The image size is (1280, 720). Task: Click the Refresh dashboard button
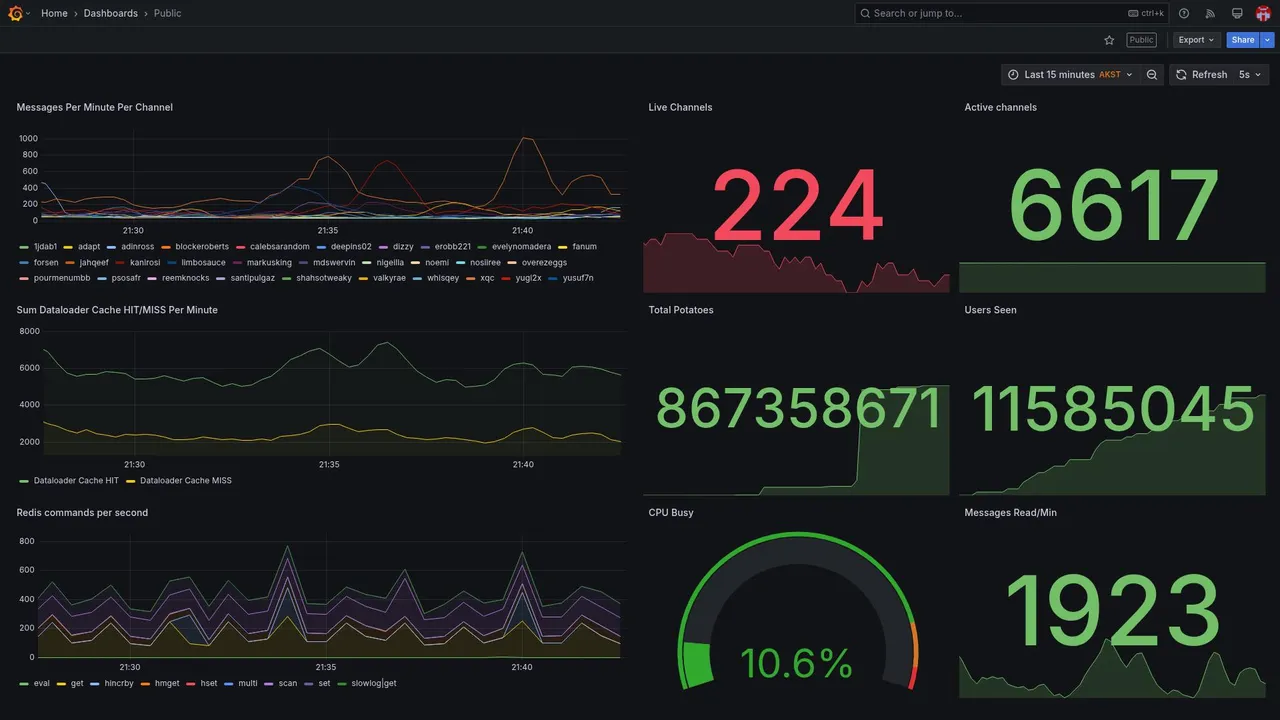click(x=1201, y=75)
